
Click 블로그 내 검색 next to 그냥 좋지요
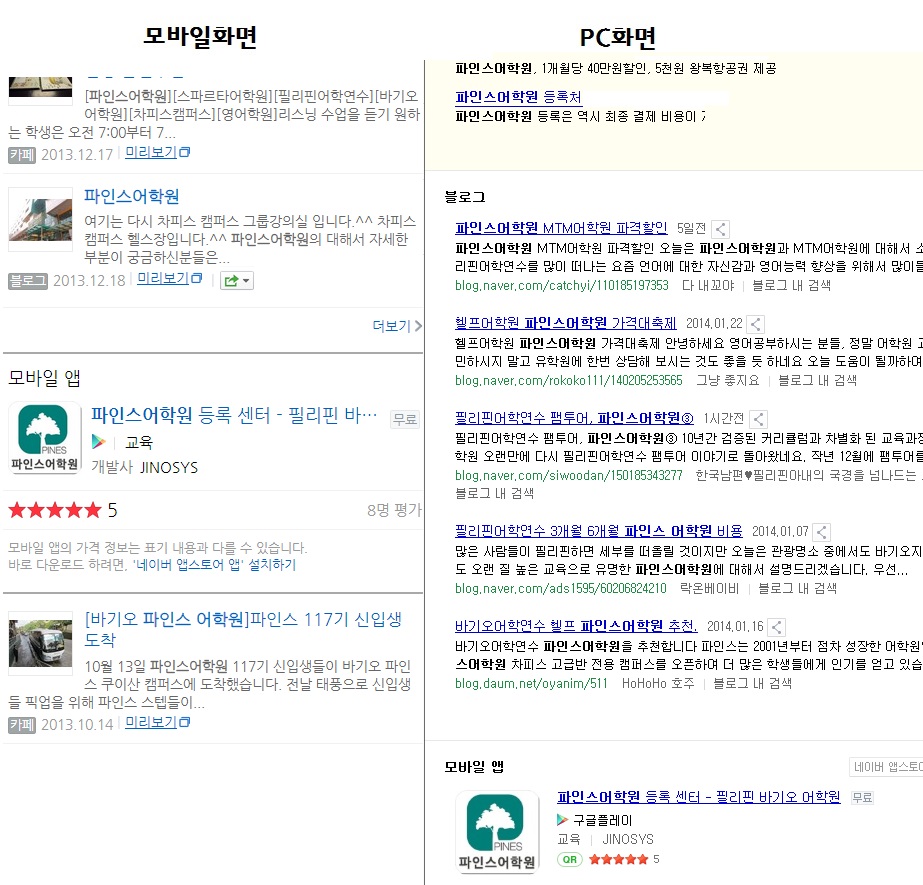tap(818, 380)
